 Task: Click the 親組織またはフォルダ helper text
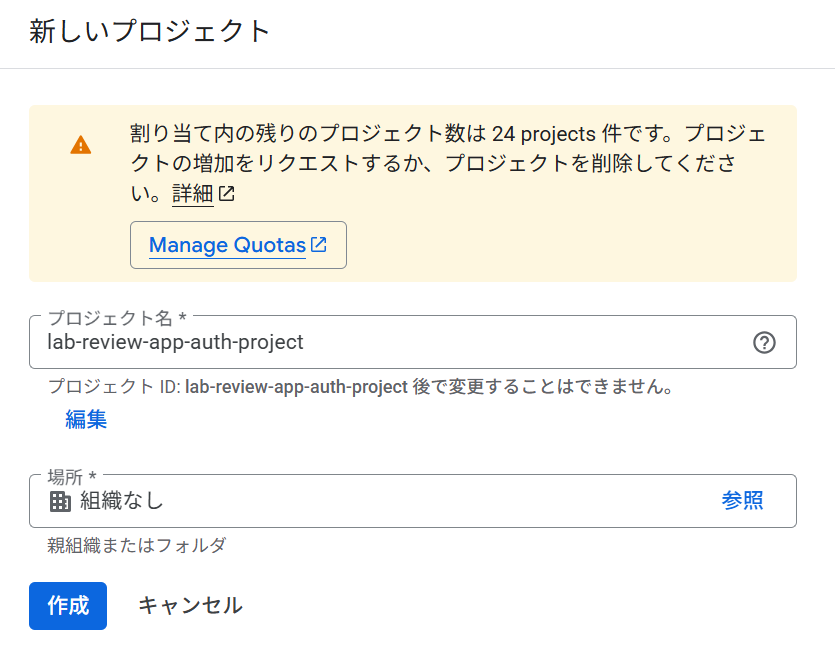pyautogui.click(x=137, y=545)
